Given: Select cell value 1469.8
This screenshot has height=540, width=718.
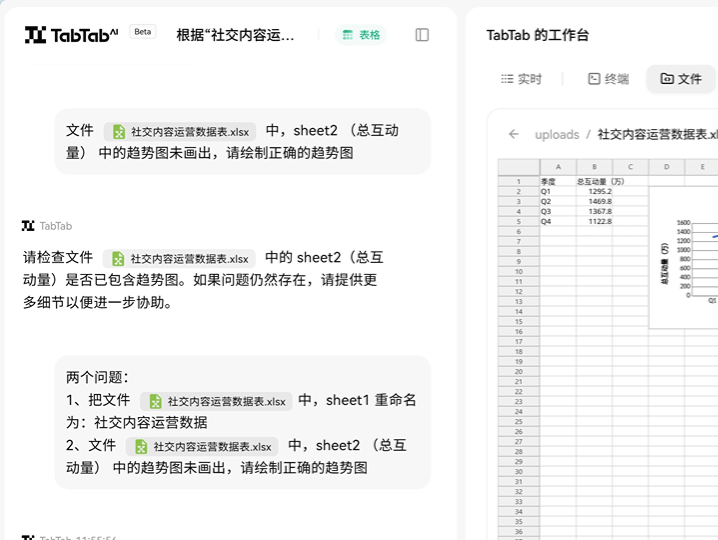Looking at the screenshot, I should coord(594,202).
